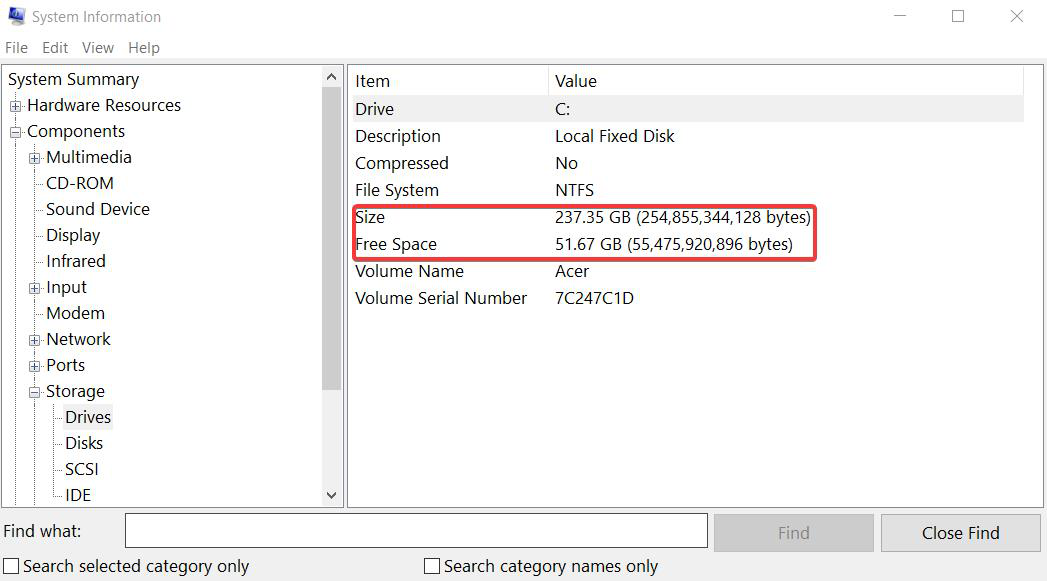1047x581 pixels.
Task: Click the tree scrollbar down arrow
Action: coord(332,495)
